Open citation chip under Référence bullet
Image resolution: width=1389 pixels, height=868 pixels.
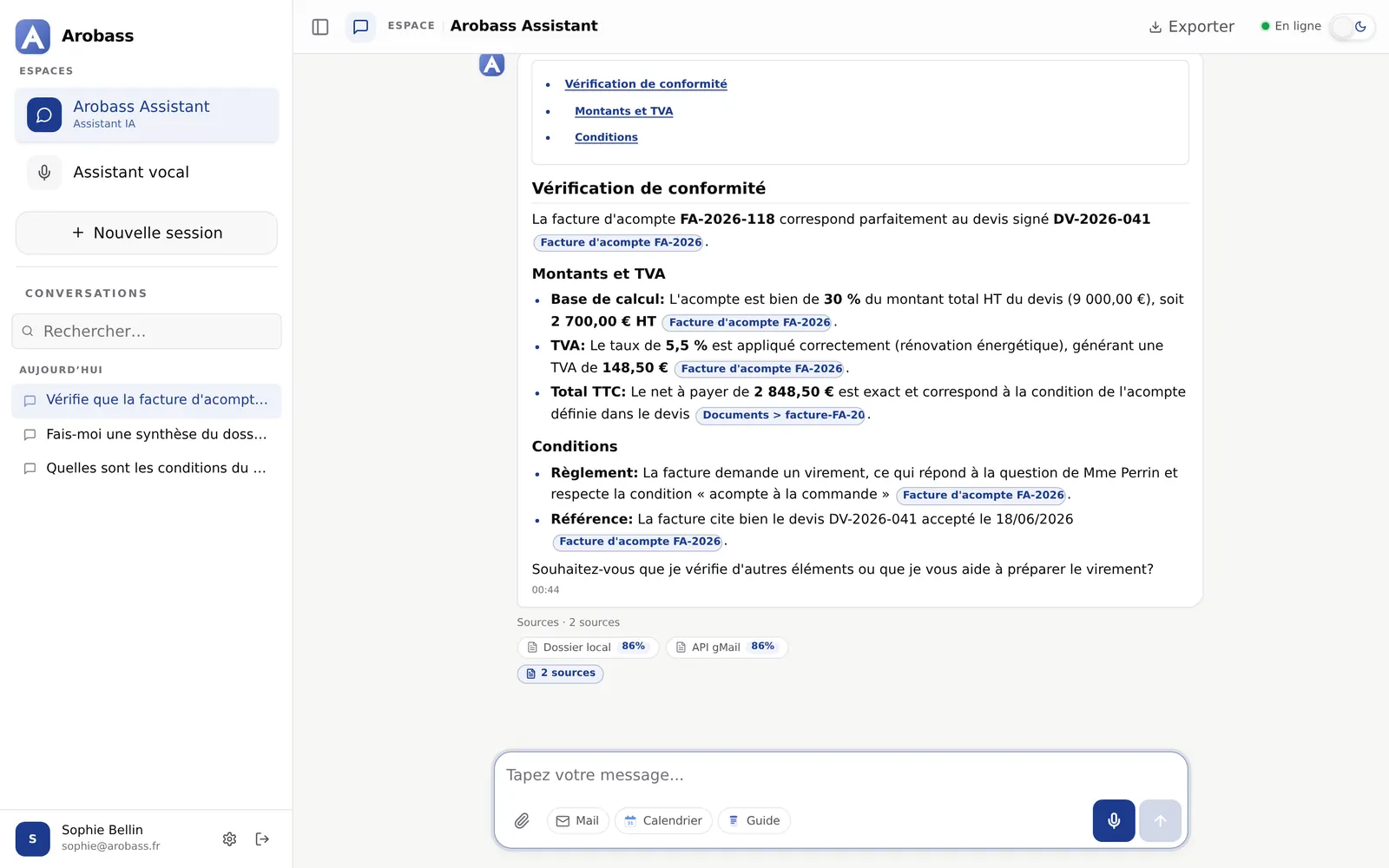pos(639,542)
